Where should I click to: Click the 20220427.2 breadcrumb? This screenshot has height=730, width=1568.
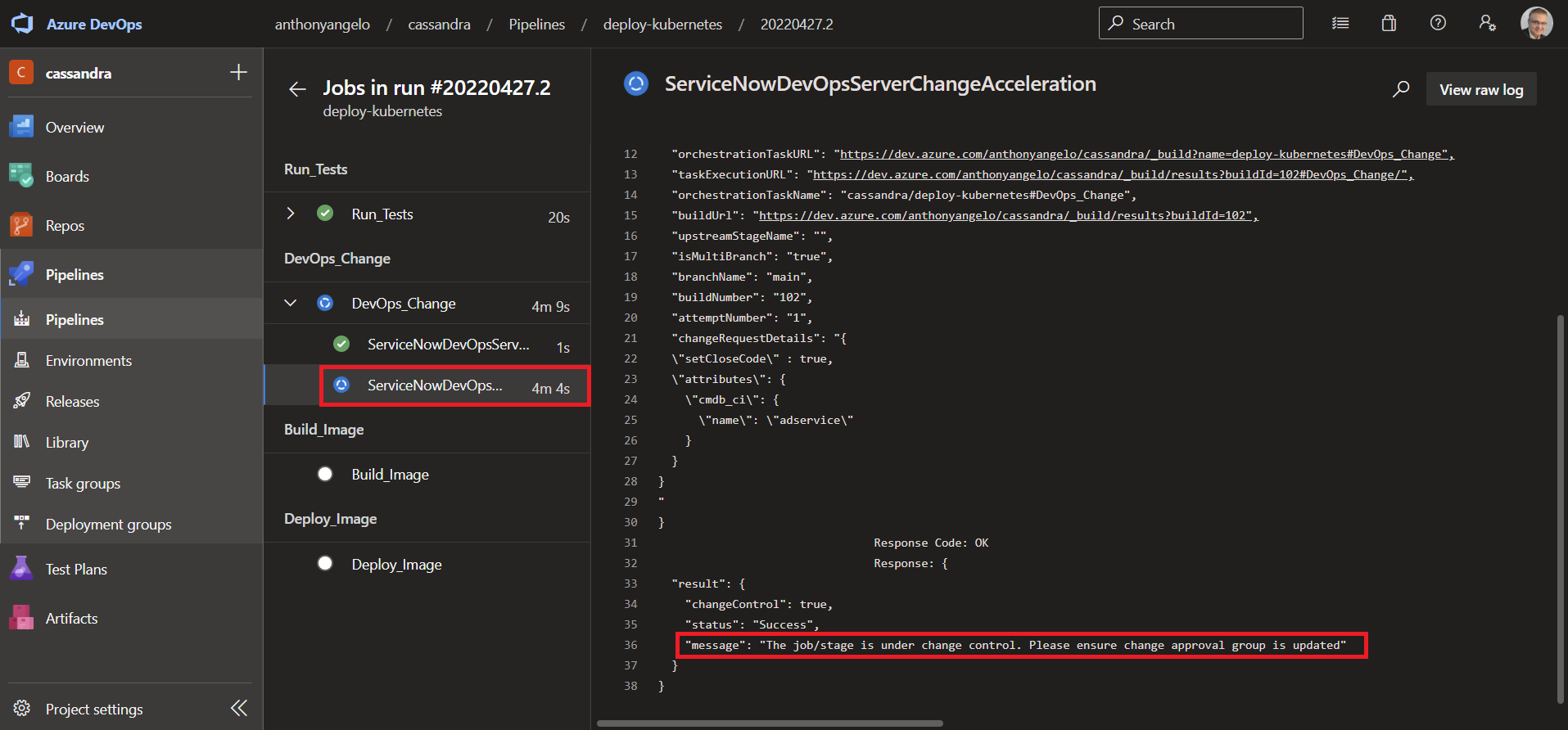click(797, 25)
